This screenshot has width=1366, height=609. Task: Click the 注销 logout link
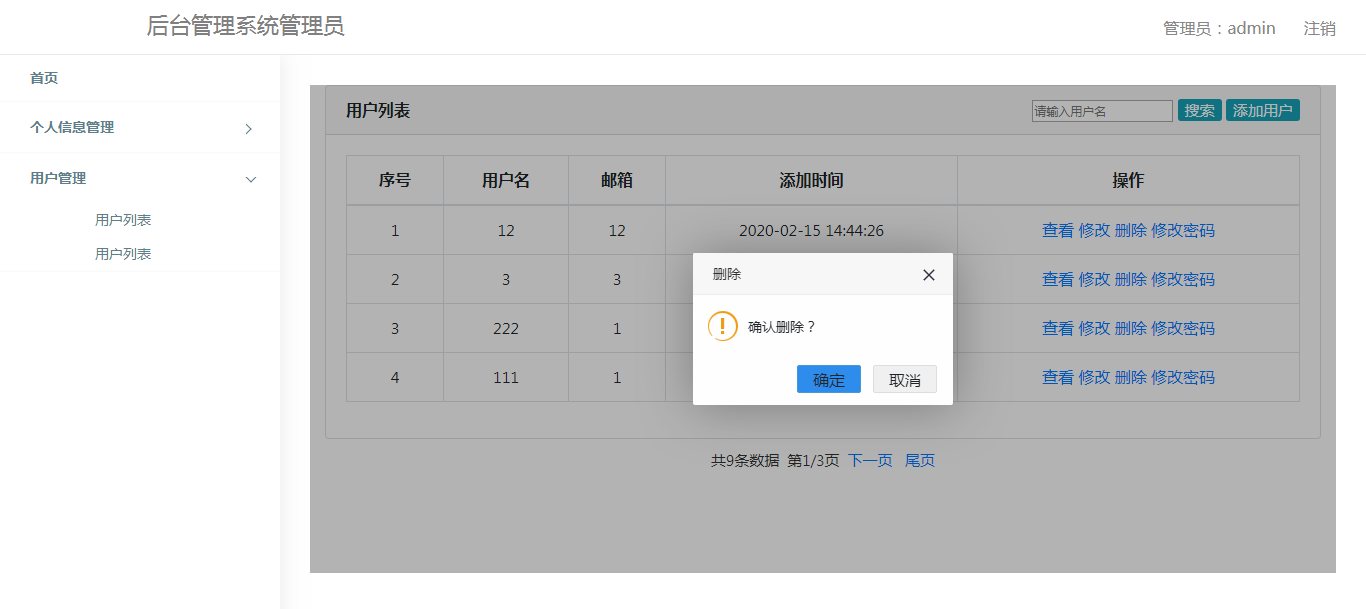coord(1319,28)
